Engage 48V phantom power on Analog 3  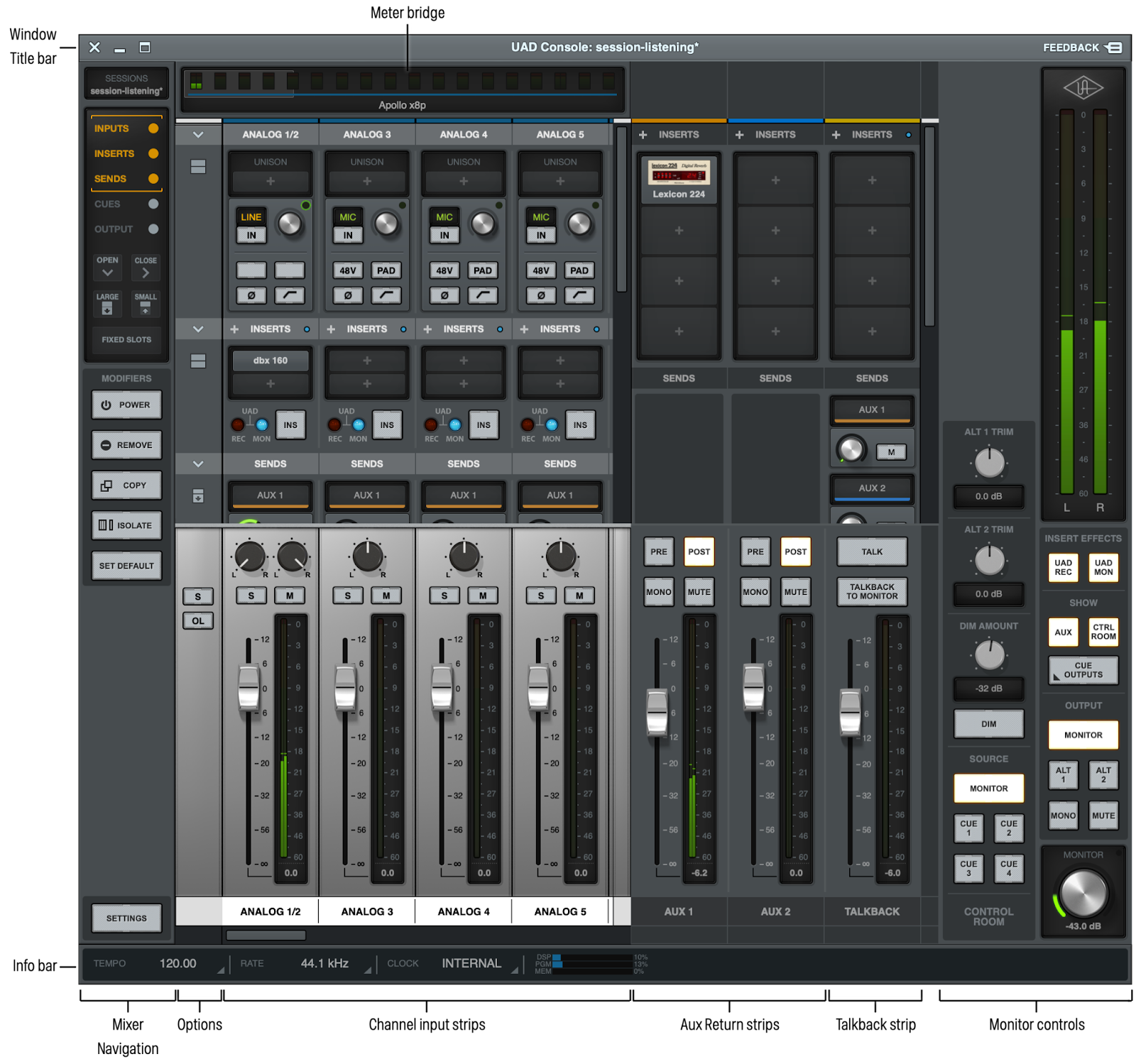[x=347, y=270]
